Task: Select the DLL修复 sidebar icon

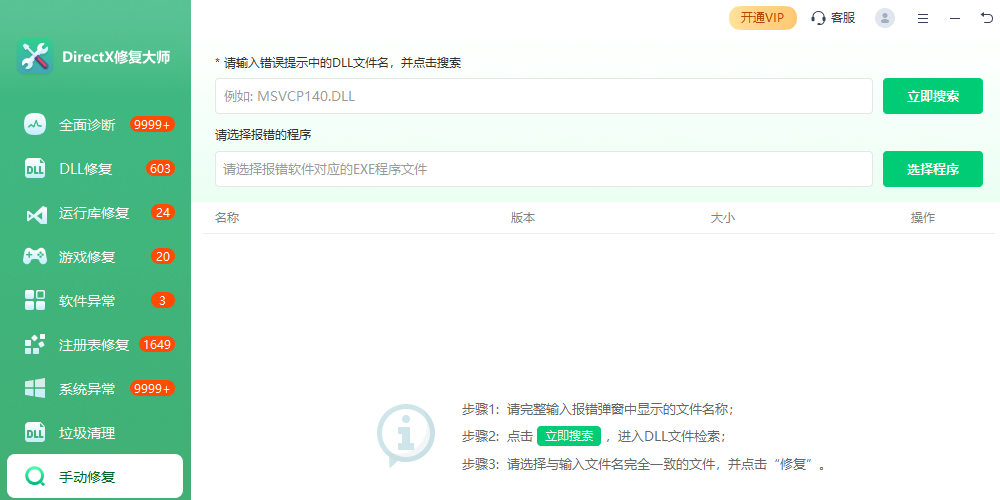Action: point(35,169)
